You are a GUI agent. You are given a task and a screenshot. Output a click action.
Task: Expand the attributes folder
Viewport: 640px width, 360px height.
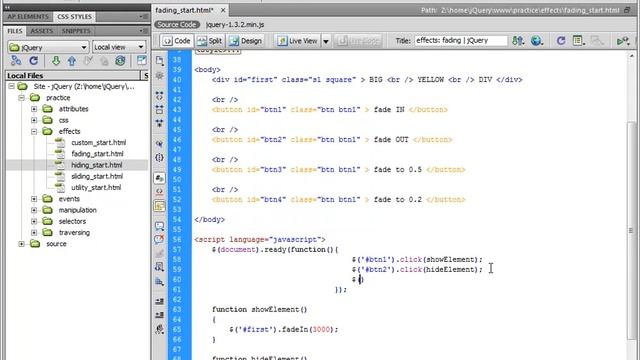pos(34,109)
